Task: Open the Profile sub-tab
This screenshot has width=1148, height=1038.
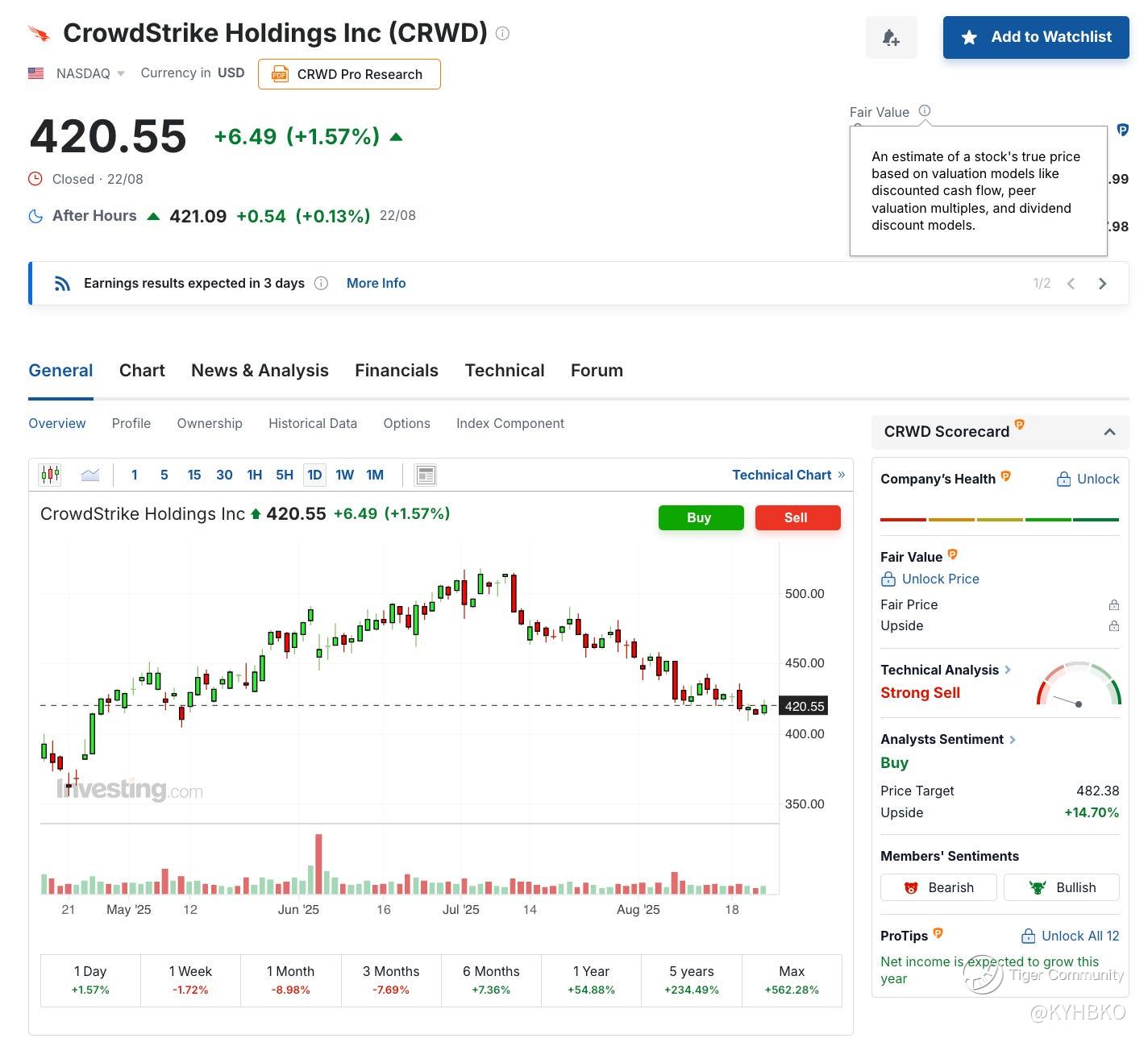Action: [x=131, y=424]
